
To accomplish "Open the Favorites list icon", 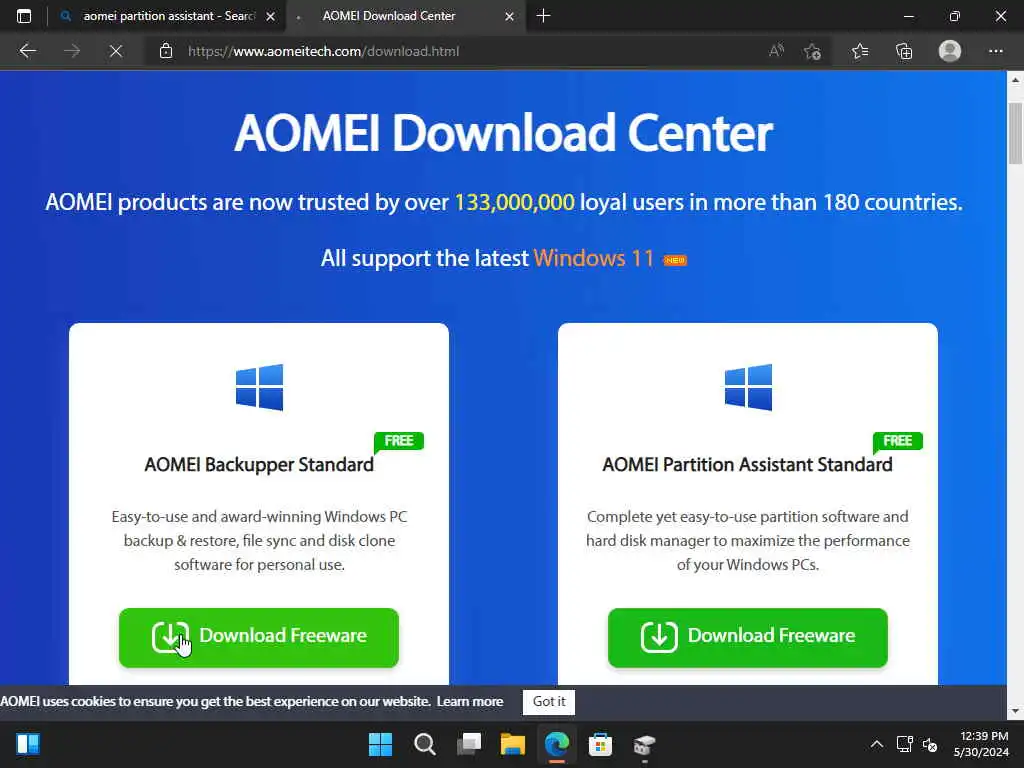I will point(860,51).
